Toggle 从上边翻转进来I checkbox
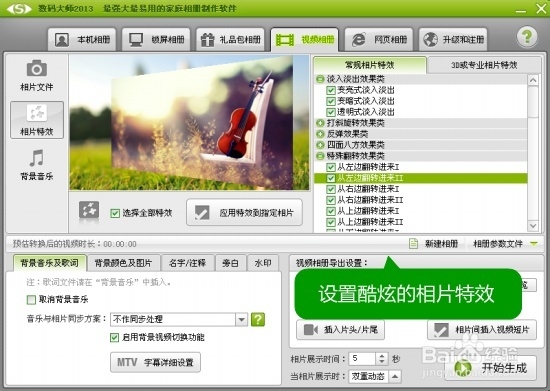 330,211
